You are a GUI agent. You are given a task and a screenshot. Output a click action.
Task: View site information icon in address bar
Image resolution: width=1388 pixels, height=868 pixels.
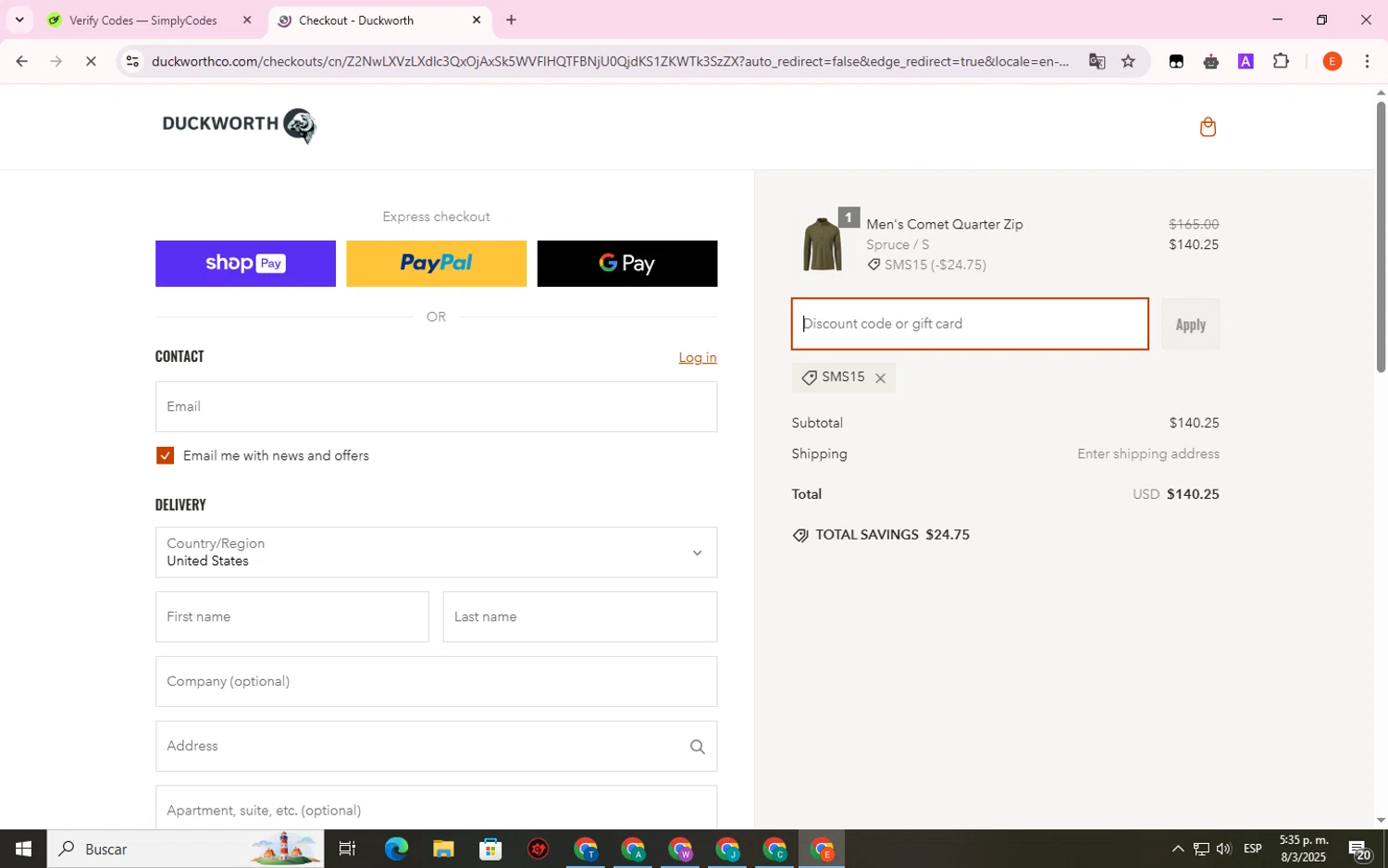pos(132,61)
